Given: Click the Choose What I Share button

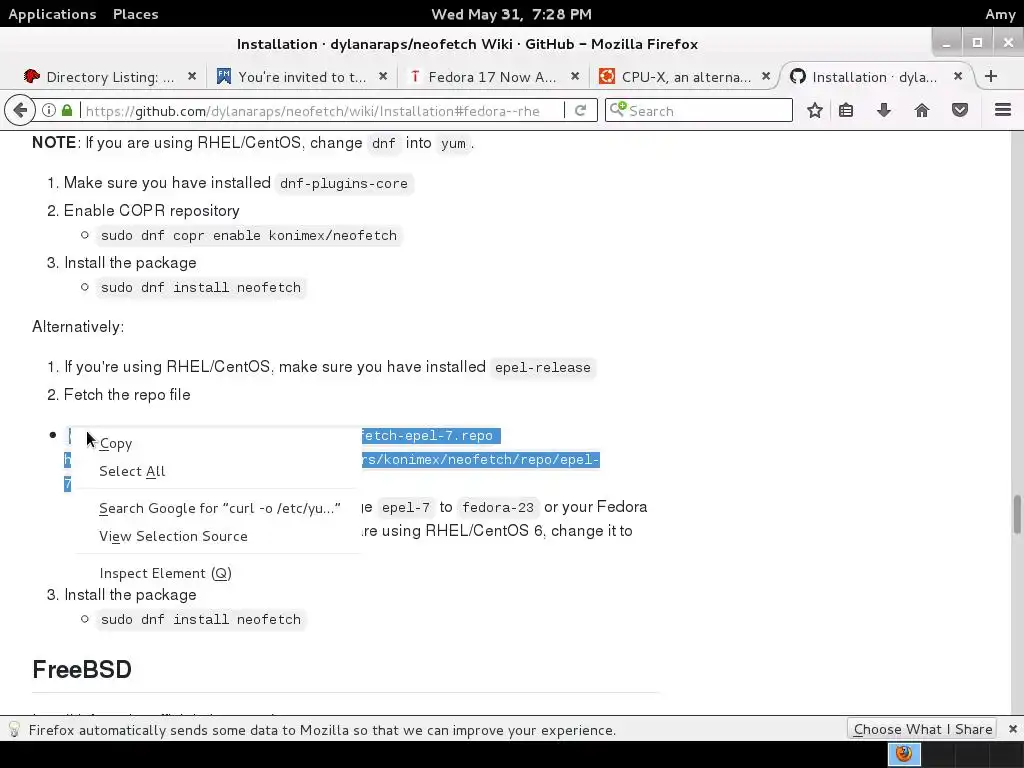Looking at the screenshot, I should pyautogui.click(x=923, y=729).
